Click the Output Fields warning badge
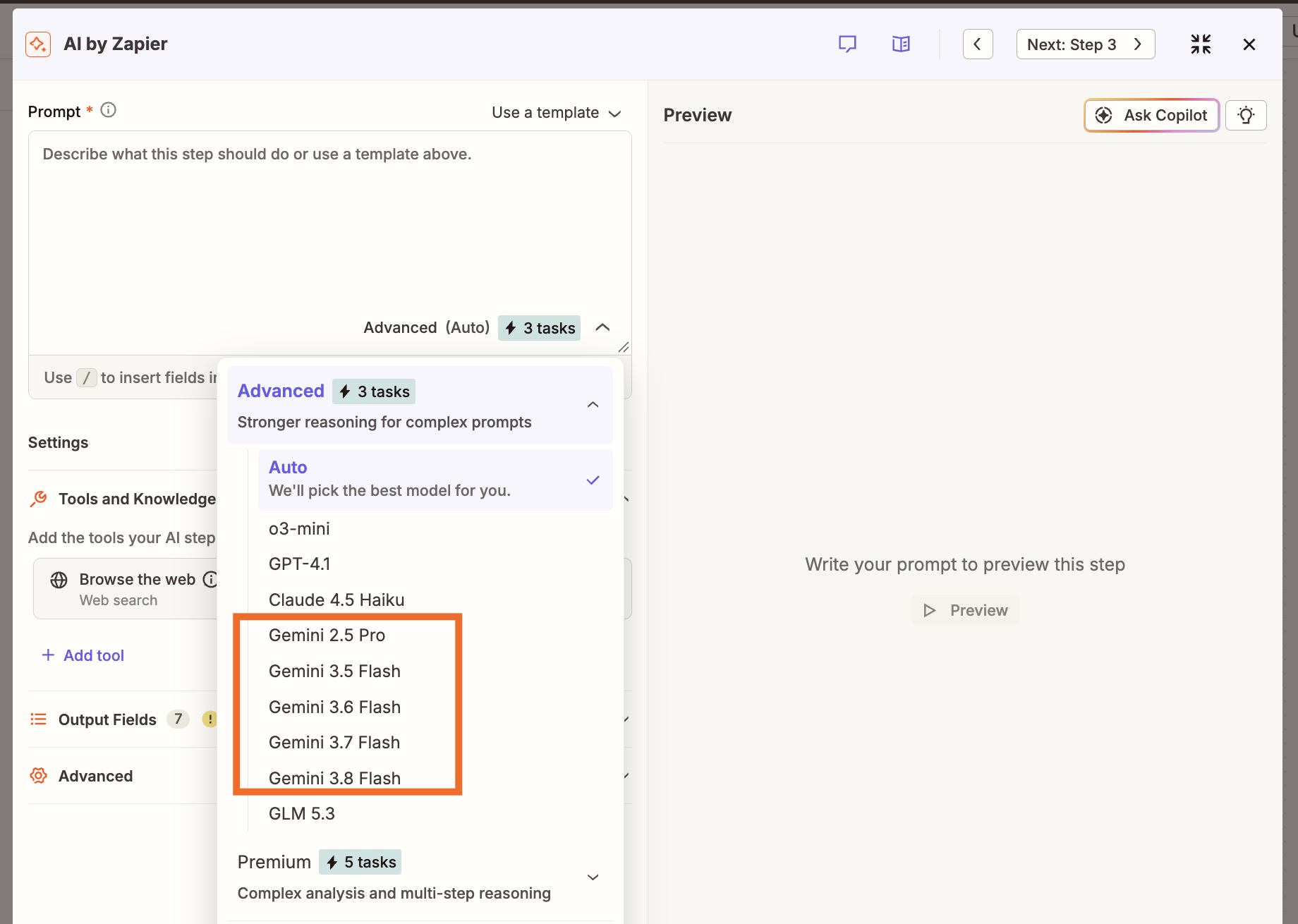This screenshot has height=924, width=1298. coord(210,719)
